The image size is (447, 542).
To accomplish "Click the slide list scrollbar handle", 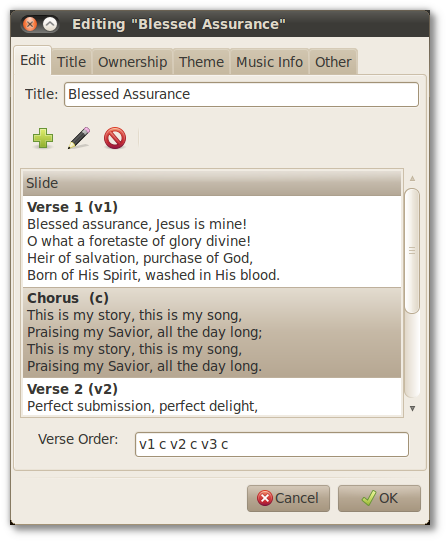I will click(412, 251).
